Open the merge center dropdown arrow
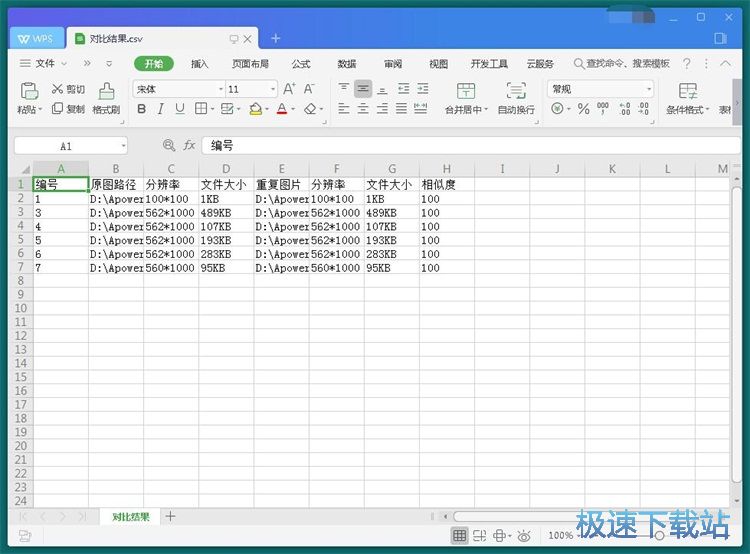The width and height of the screenshot is (750, 554). click(486, 110)
